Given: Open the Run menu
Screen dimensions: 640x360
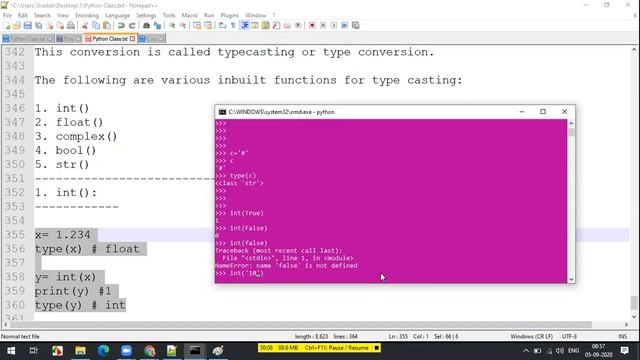Looking at the screenshot, I should [209, 16].
